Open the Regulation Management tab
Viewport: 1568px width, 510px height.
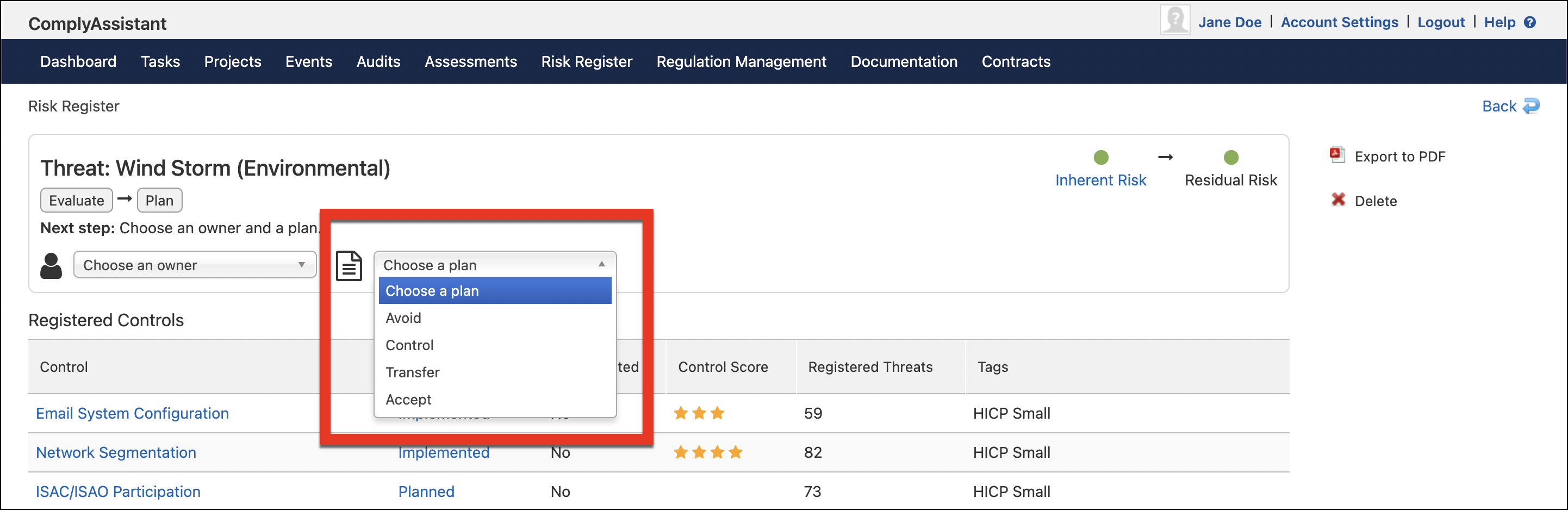coord(742,61)
